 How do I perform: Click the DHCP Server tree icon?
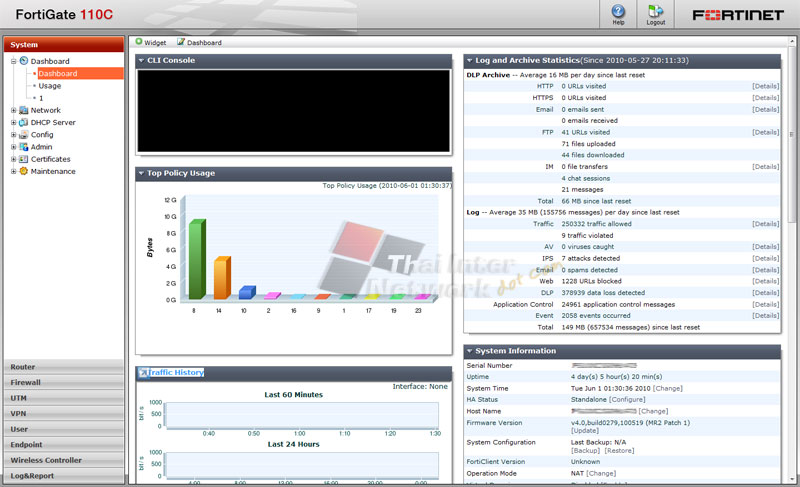tap(23, 122)
